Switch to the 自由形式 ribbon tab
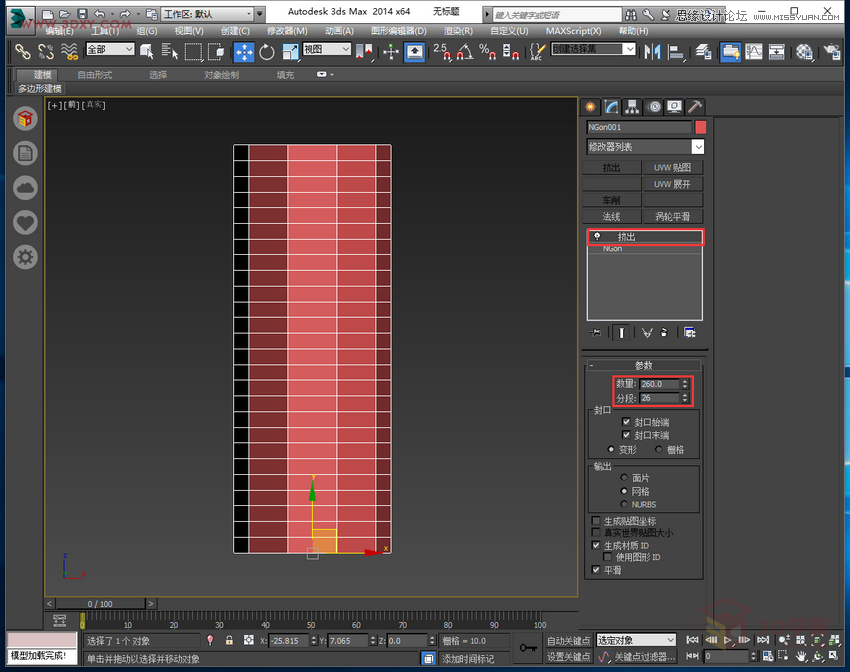This screenshot has width=850, height=672. pos(94,74)
